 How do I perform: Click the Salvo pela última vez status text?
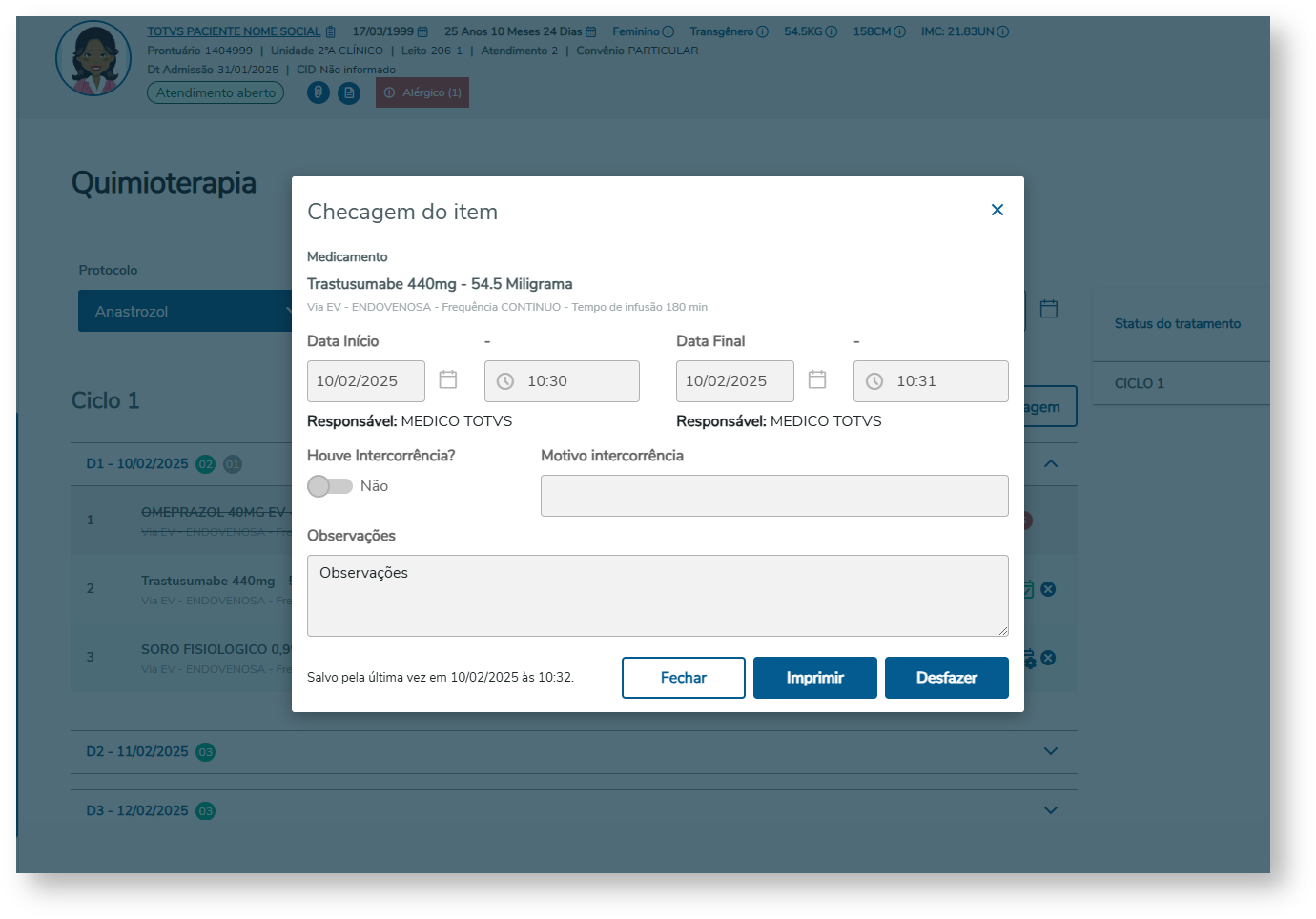tap(441, 678)
